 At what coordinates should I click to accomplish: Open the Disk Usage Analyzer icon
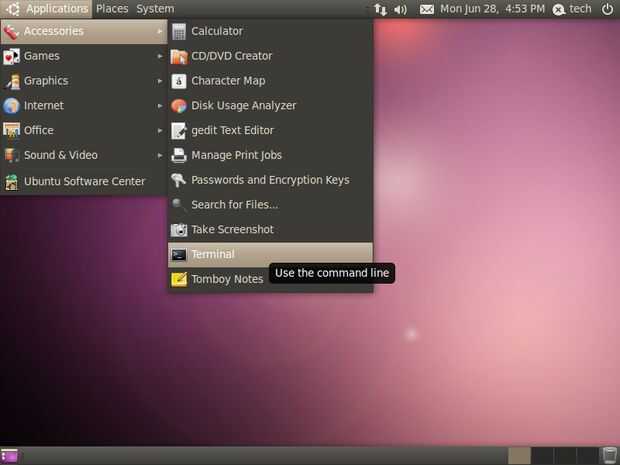tap(179, 106)
